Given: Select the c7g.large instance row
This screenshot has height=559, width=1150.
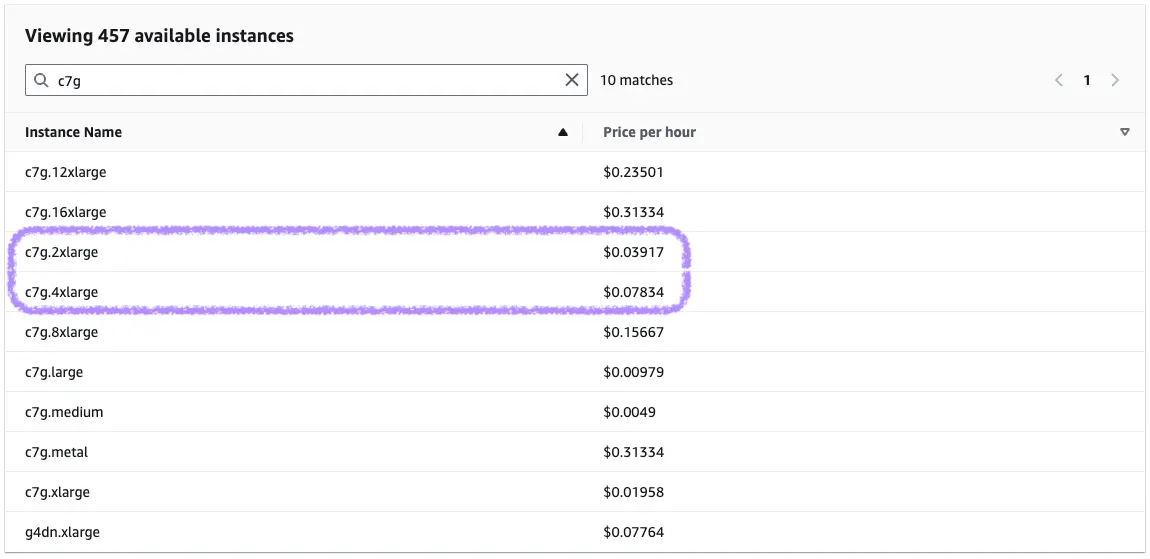Looking at the screenshot, I should point(54,372).
